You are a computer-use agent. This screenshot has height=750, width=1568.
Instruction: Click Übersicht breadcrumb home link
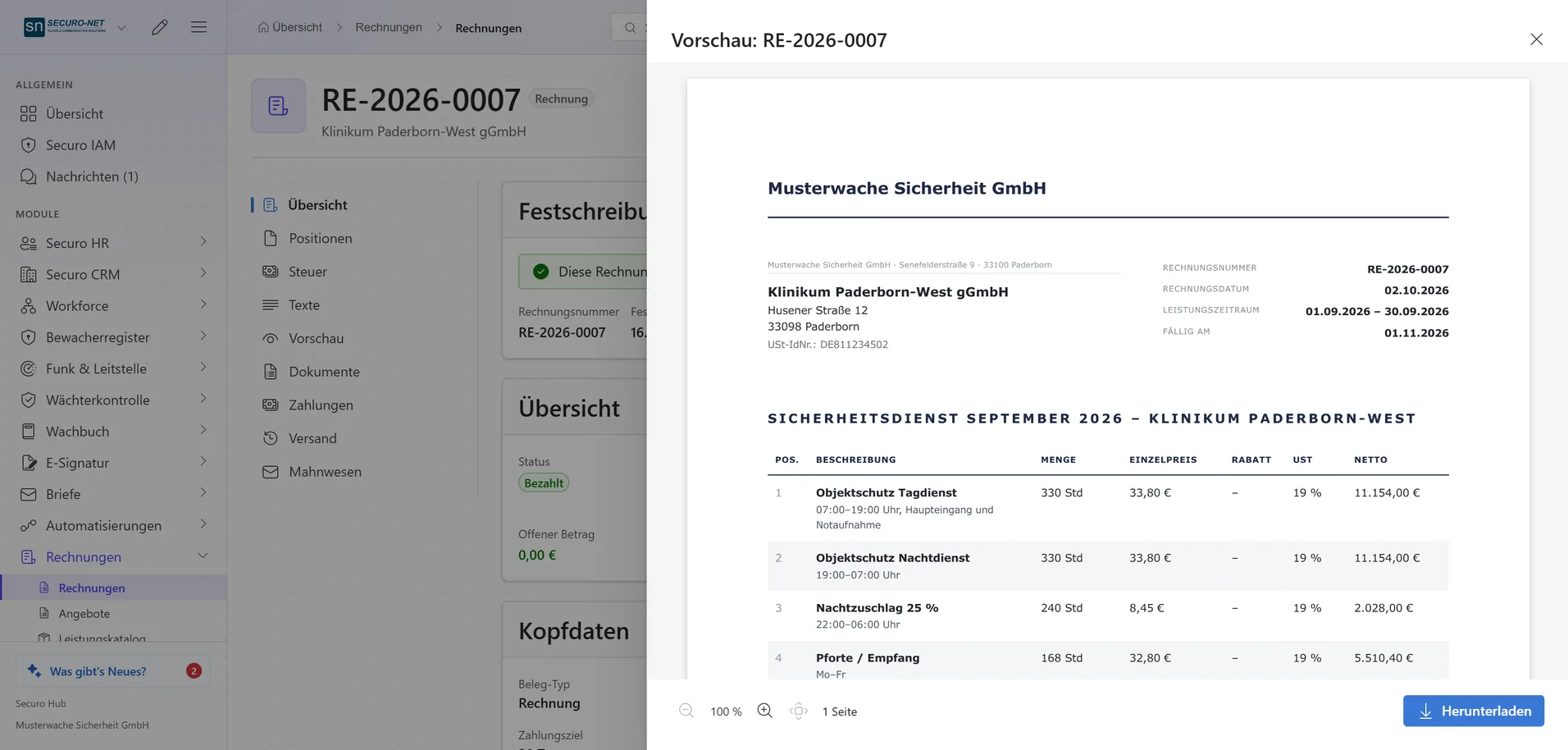[290, 27]
